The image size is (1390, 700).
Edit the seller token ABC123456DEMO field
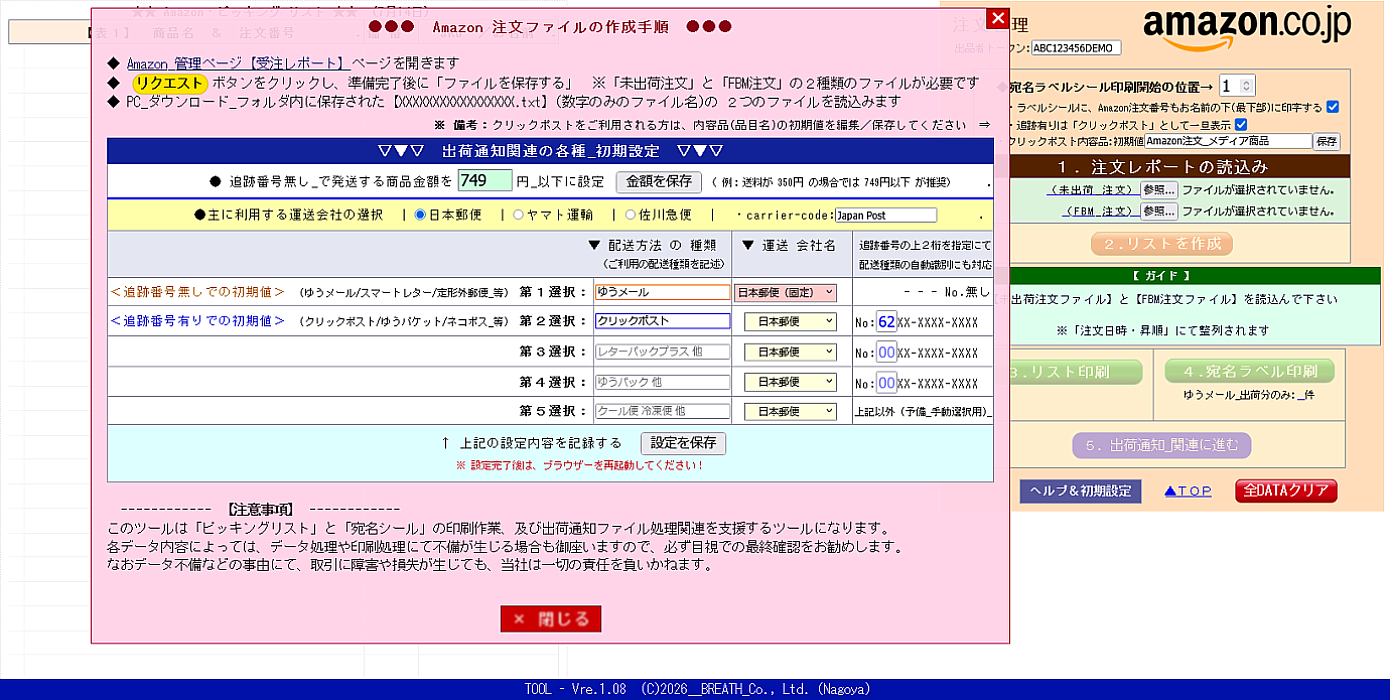(x=1076, y=48)
